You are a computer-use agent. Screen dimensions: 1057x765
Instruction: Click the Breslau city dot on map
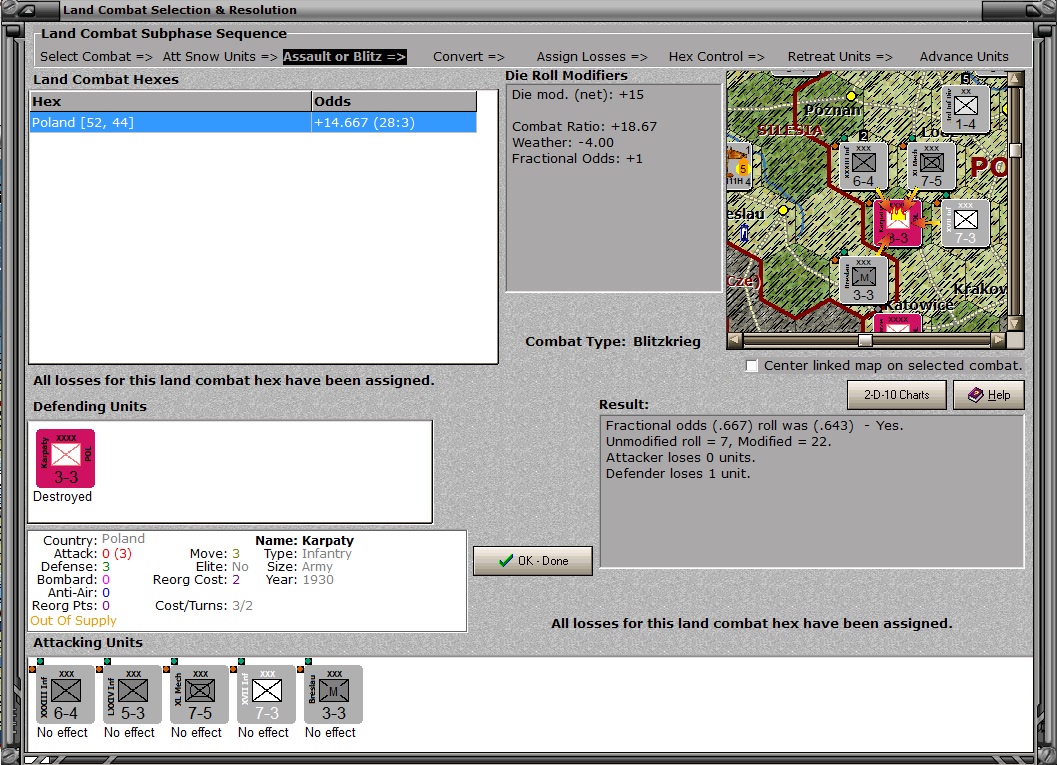click(x=783, y=210)
